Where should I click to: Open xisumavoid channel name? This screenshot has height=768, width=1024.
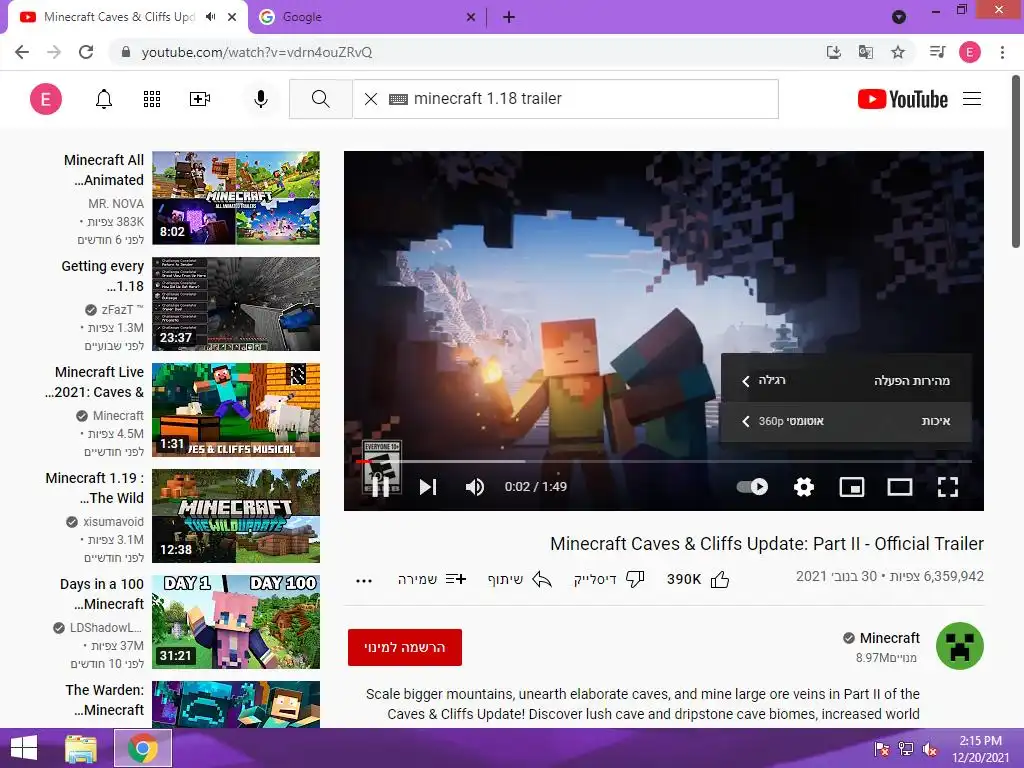tap(113, 522)
